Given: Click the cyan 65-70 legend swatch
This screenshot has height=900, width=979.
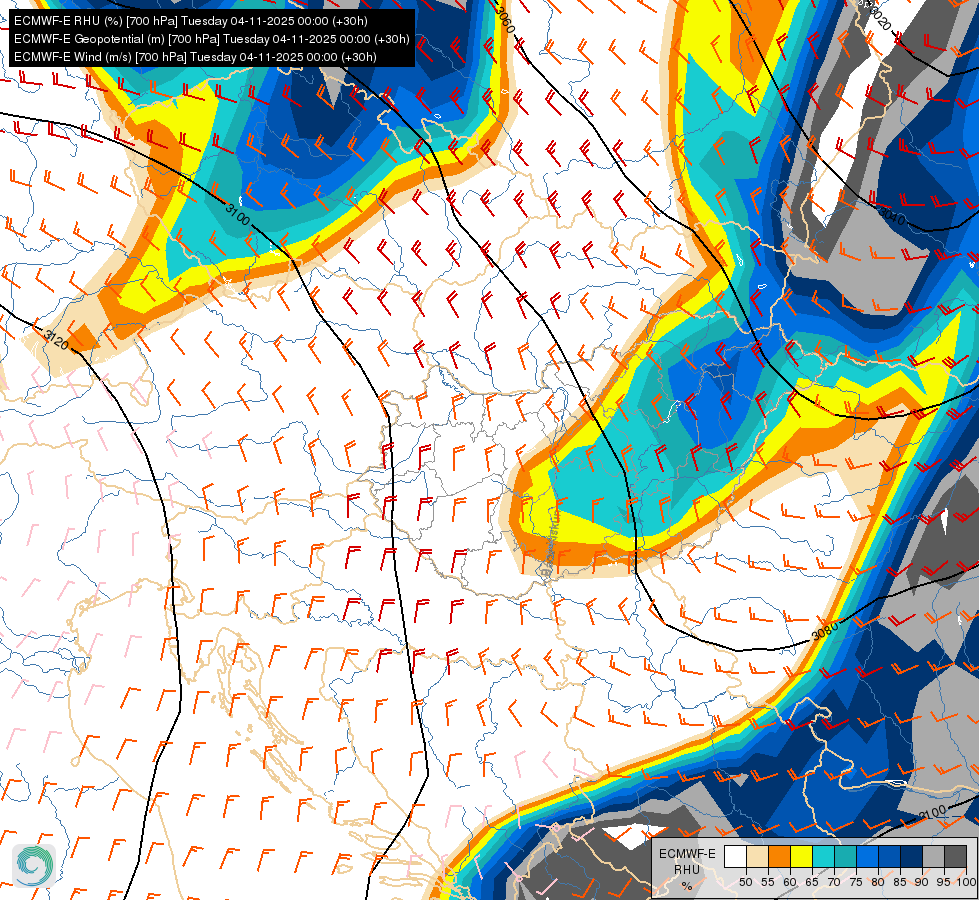Looking at the screenshot, I should 823,857.
